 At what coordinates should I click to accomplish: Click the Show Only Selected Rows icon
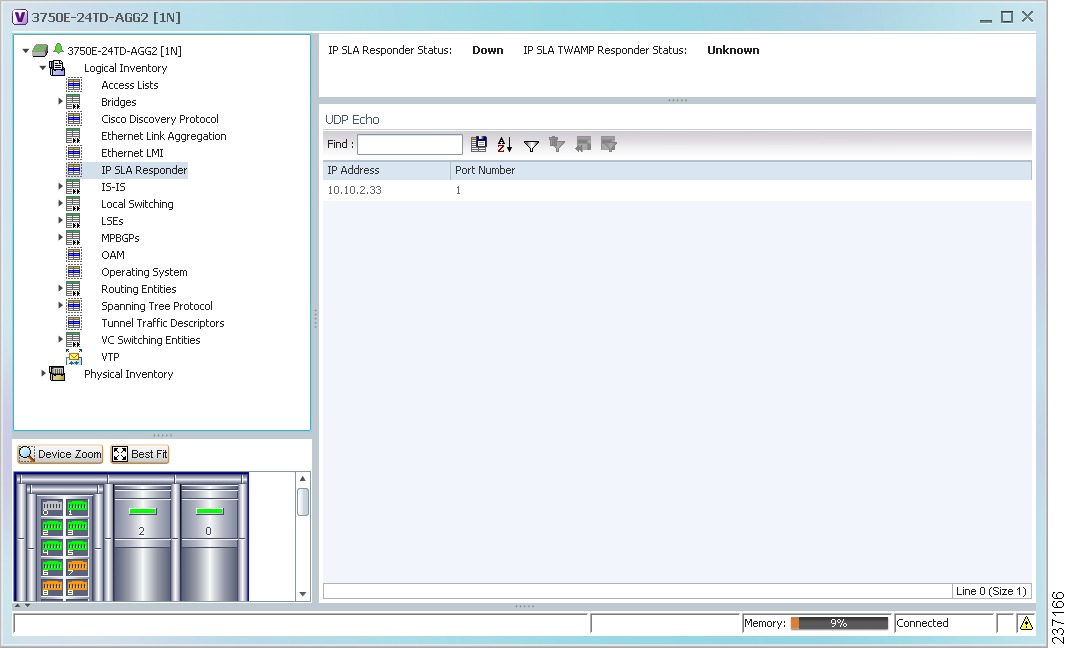pos(609,144)
